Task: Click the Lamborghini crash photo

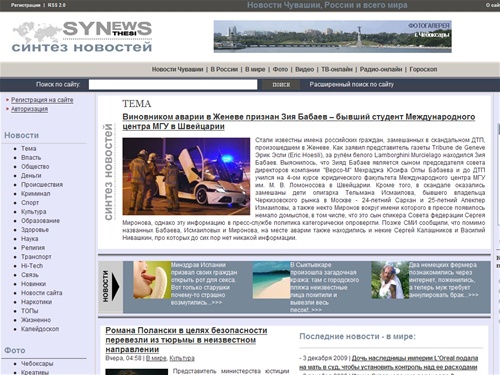Action: [186, 176]
